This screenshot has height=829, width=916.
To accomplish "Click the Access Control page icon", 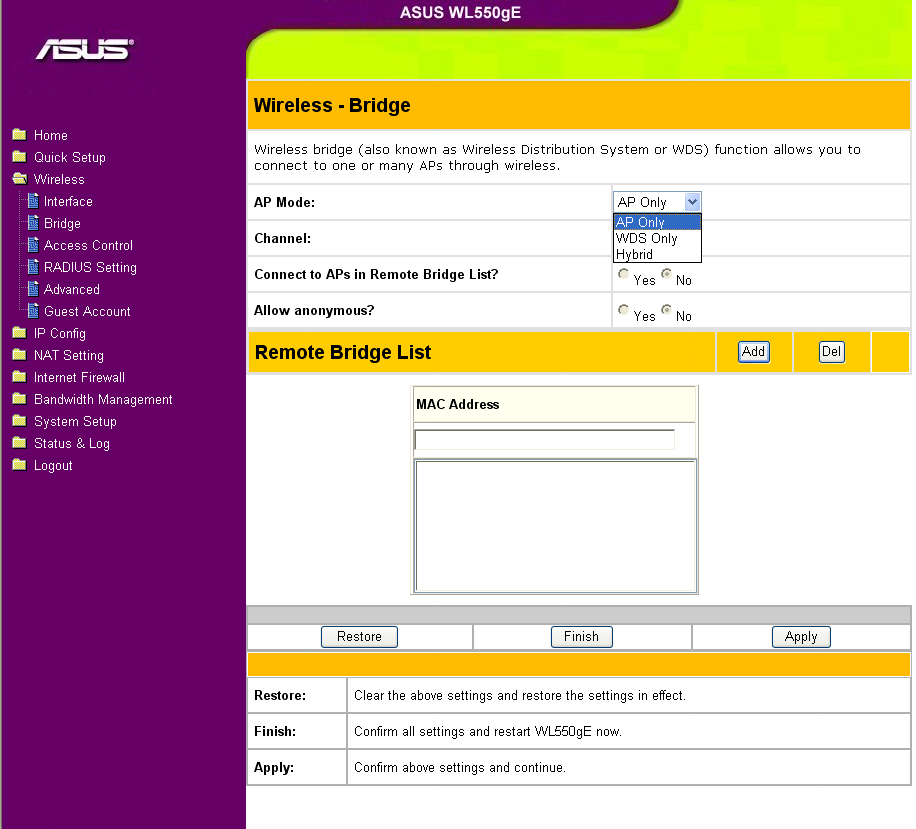I will click(33, 245).
